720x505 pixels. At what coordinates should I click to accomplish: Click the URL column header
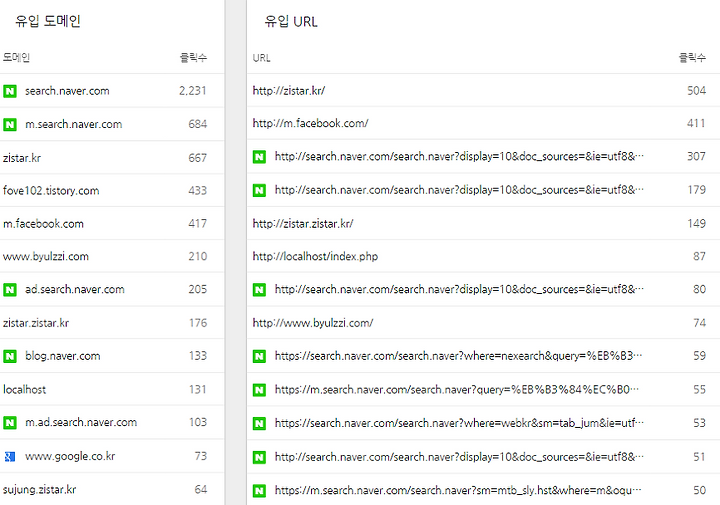[261, 58]
